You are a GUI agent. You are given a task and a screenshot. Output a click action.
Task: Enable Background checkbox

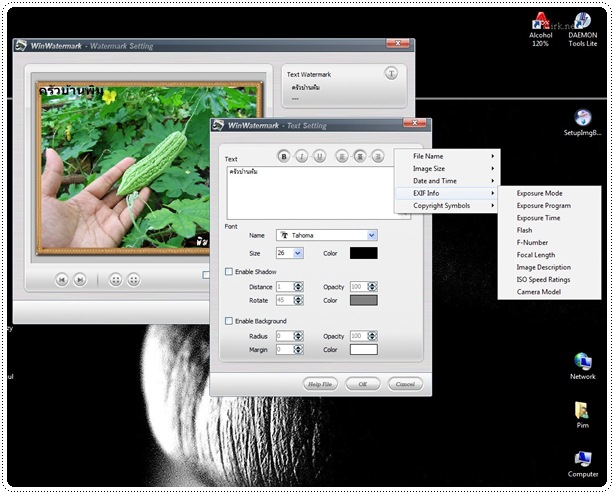(x=229, y=321)
